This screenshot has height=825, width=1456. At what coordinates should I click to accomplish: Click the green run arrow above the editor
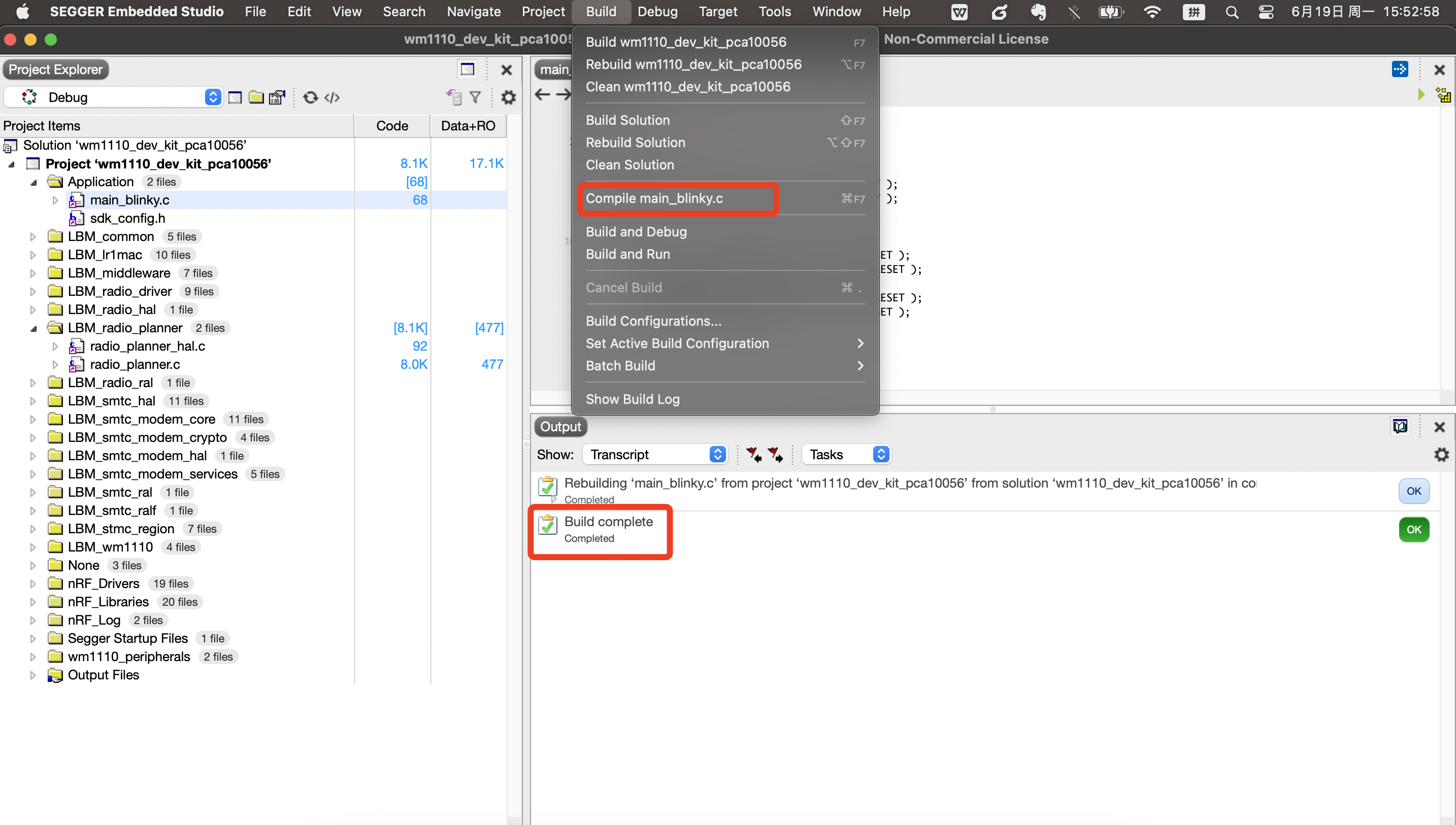[x=1421, y=94]
